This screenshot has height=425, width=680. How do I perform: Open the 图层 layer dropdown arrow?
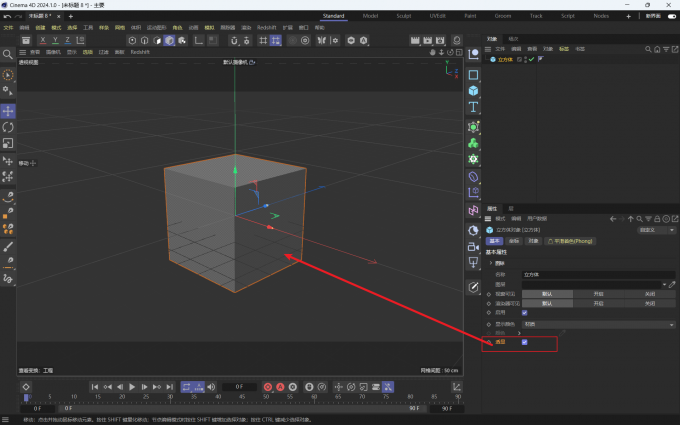pyautogui.click(x=664, y=284)
